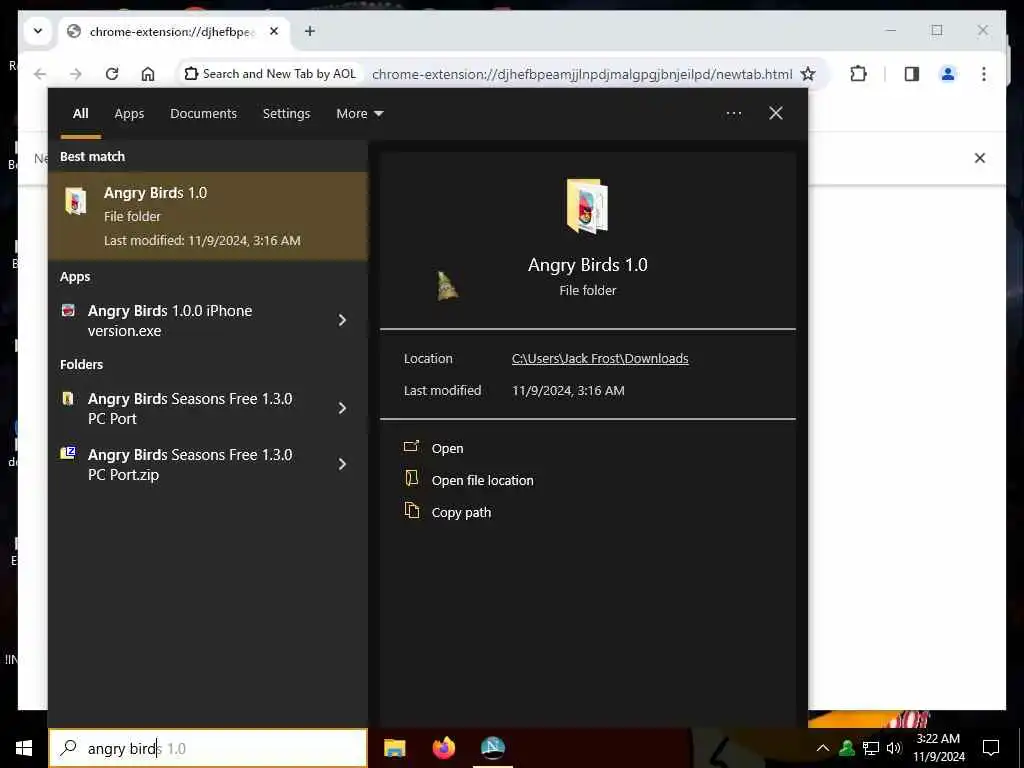Open the Chrome extensions puzzle icon
The height and width of the screenshot is (768, 1024).
pyautogui.click(x=858, y=74)
